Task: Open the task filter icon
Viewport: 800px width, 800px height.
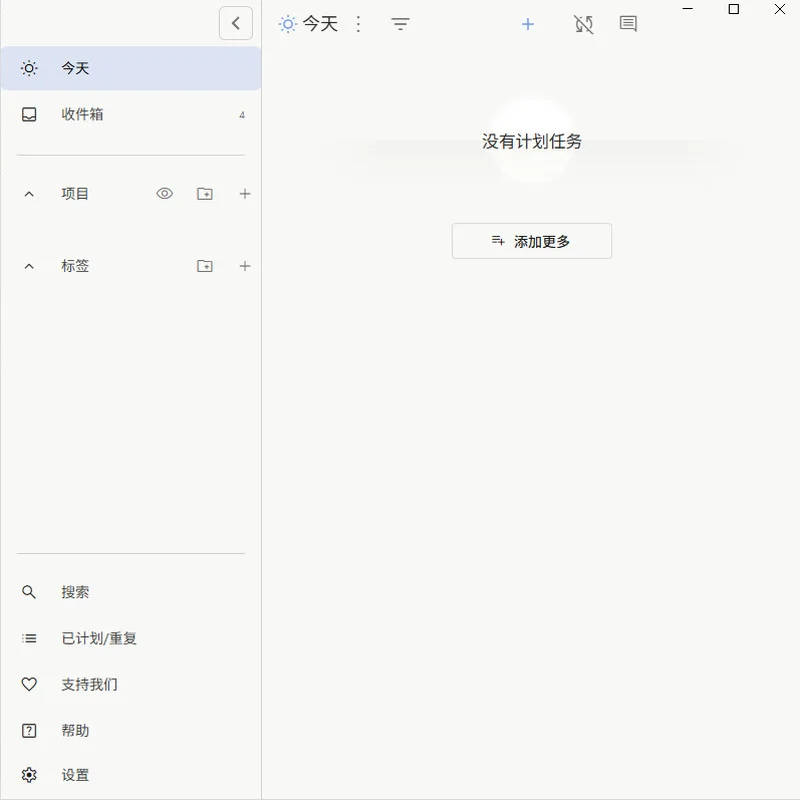Action: coord(401,24)
